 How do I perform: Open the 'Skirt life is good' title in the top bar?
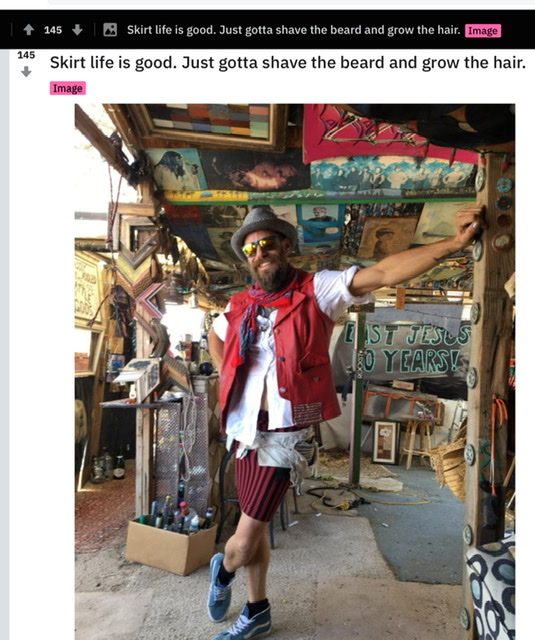point(293,30)
